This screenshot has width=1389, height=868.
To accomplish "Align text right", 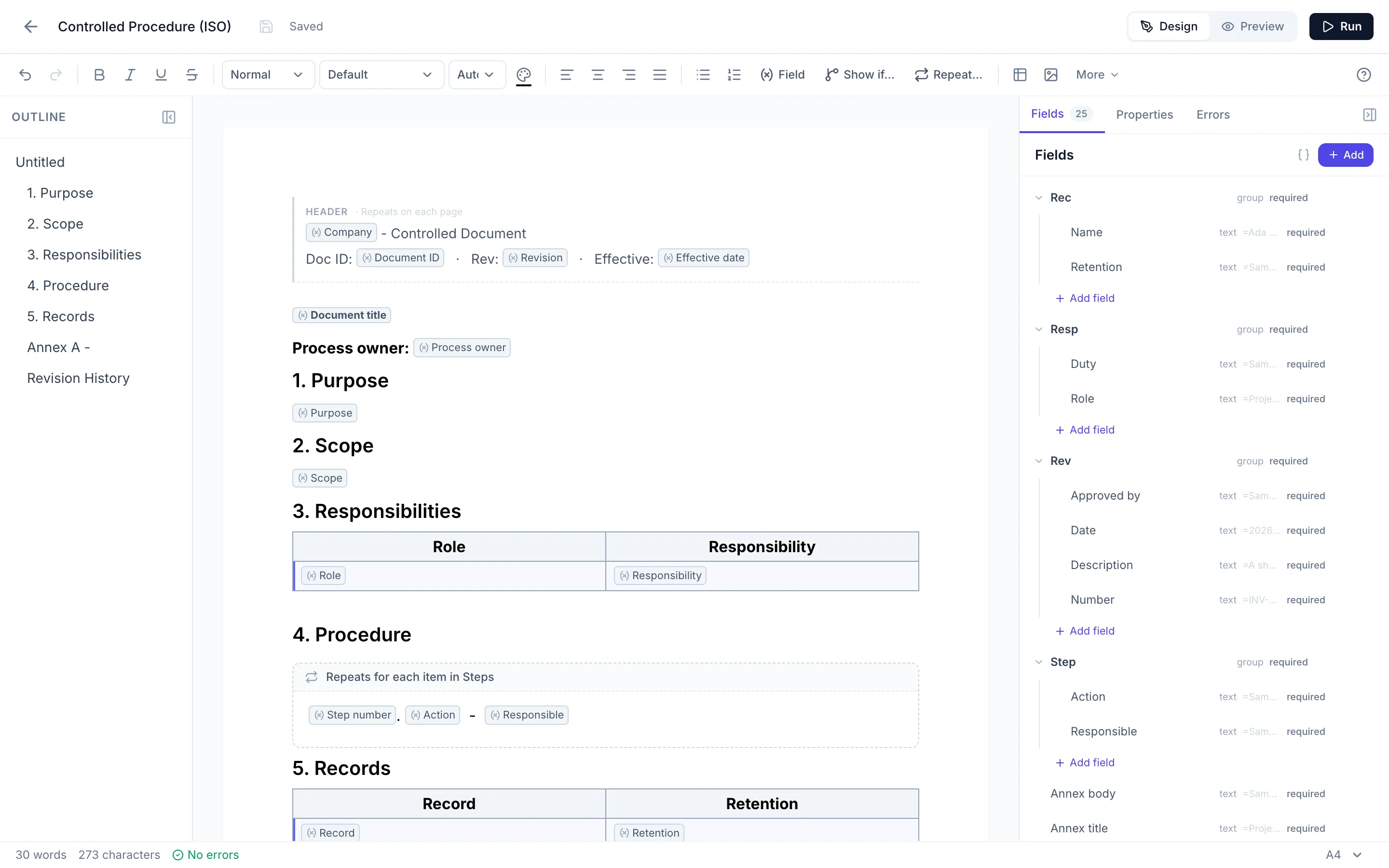I will click(x=629, y=75).
